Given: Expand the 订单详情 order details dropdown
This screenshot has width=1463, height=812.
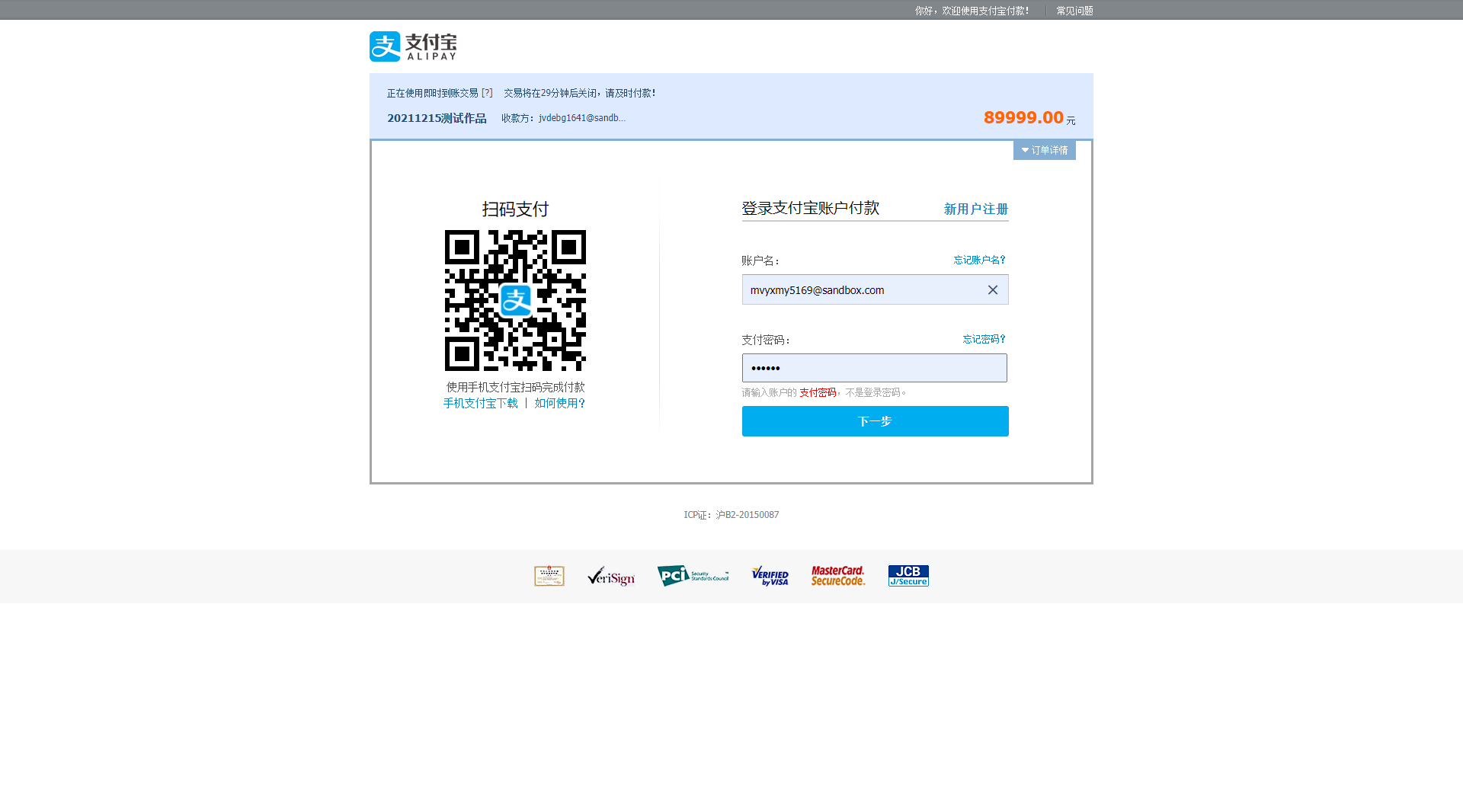Looking at the screenshot, I should pyautogui.click(x=1044, y=150).
